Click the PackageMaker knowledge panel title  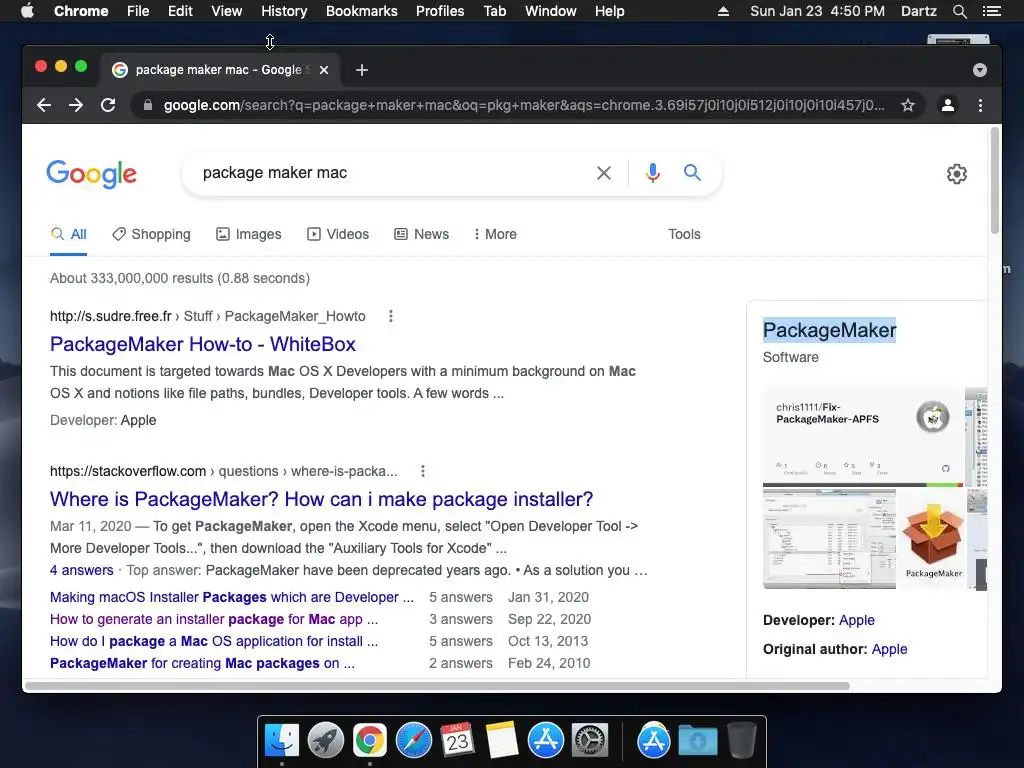point(829,330)
